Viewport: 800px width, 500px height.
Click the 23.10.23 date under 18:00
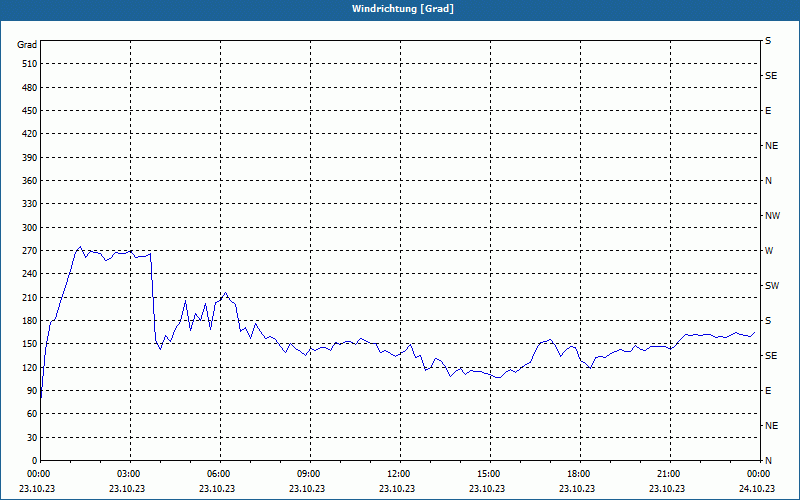coord(577,489)
